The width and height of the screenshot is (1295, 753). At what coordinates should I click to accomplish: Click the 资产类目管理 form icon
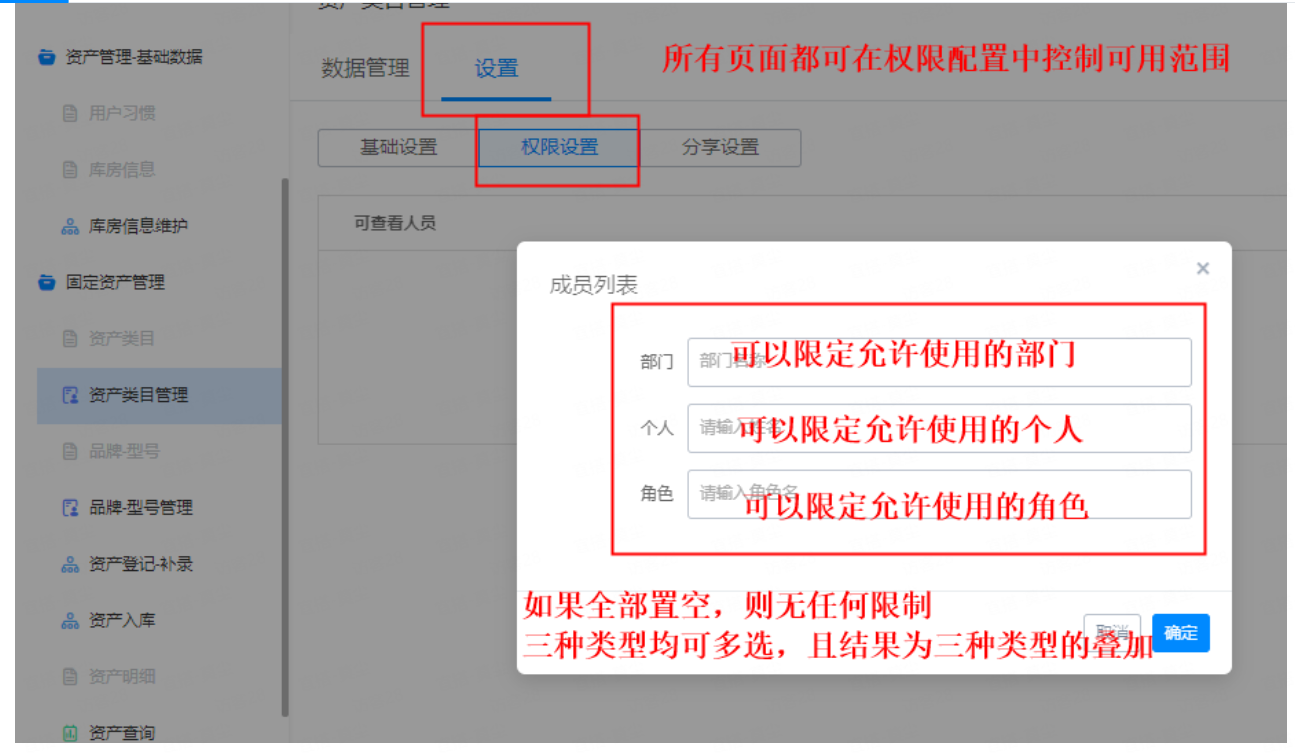[x=70, y=395]
